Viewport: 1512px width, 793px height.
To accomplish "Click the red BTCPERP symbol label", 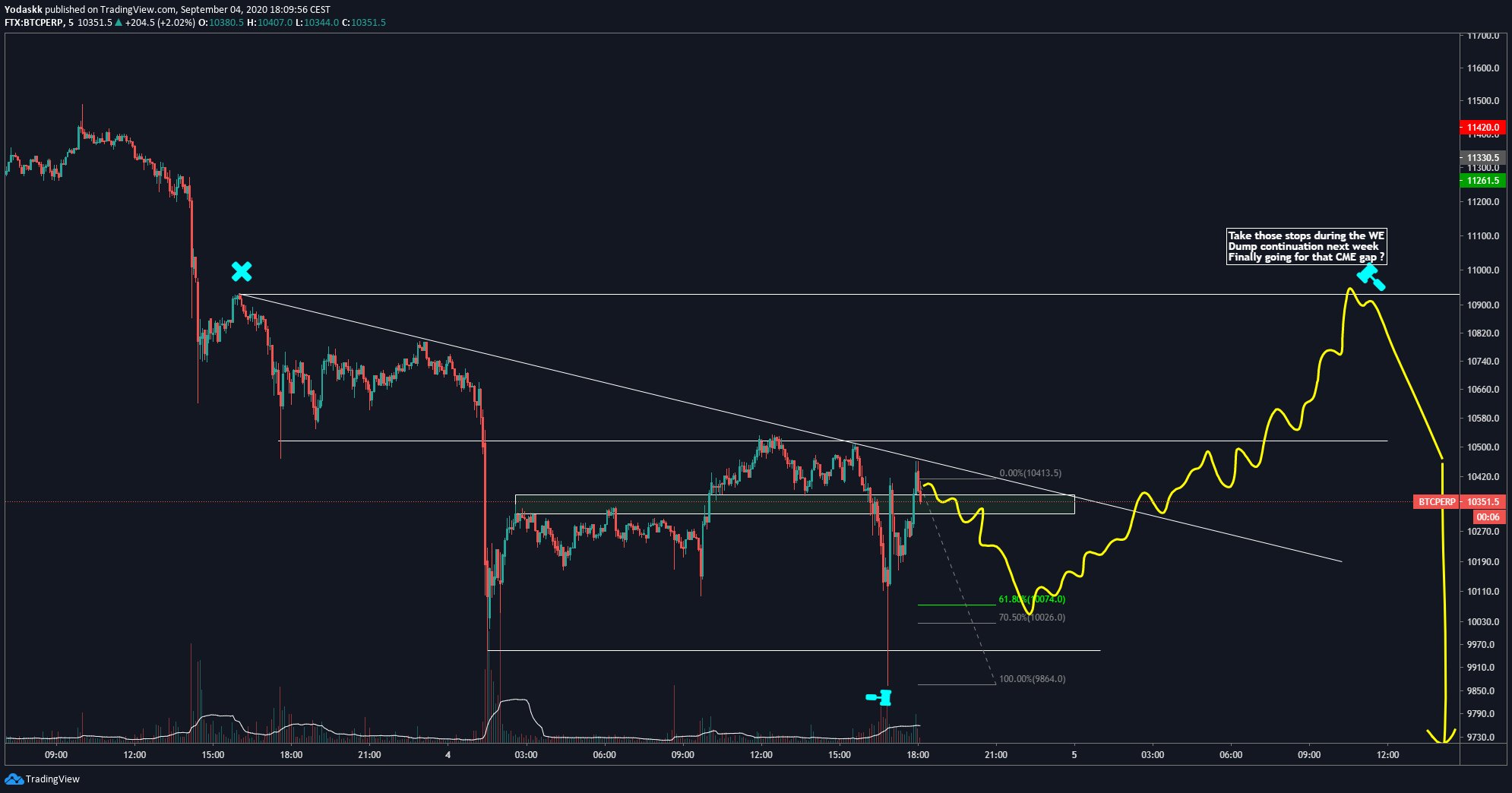I will point(1437,502).
